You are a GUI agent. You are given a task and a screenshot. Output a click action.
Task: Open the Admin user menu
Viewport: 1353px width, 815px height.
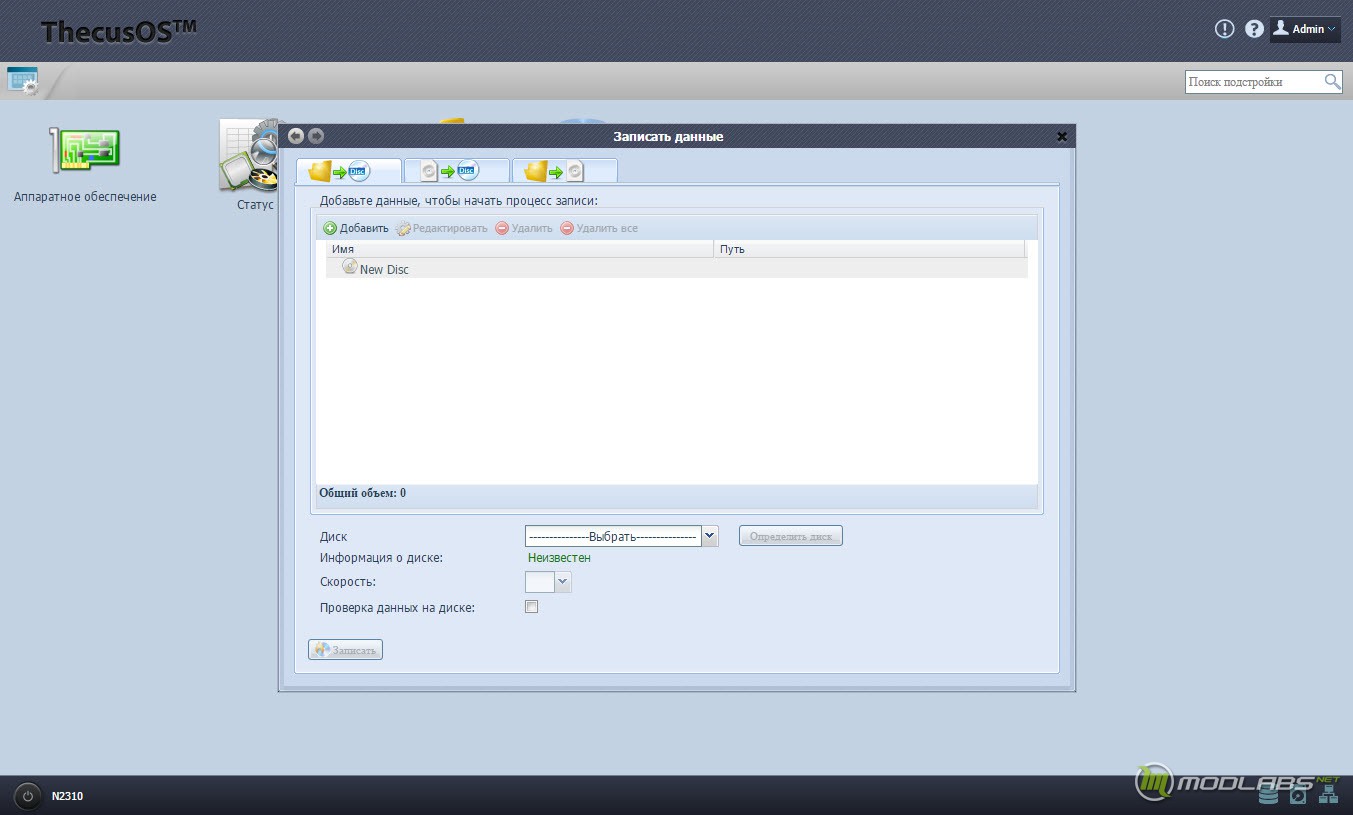(1305, 29)
